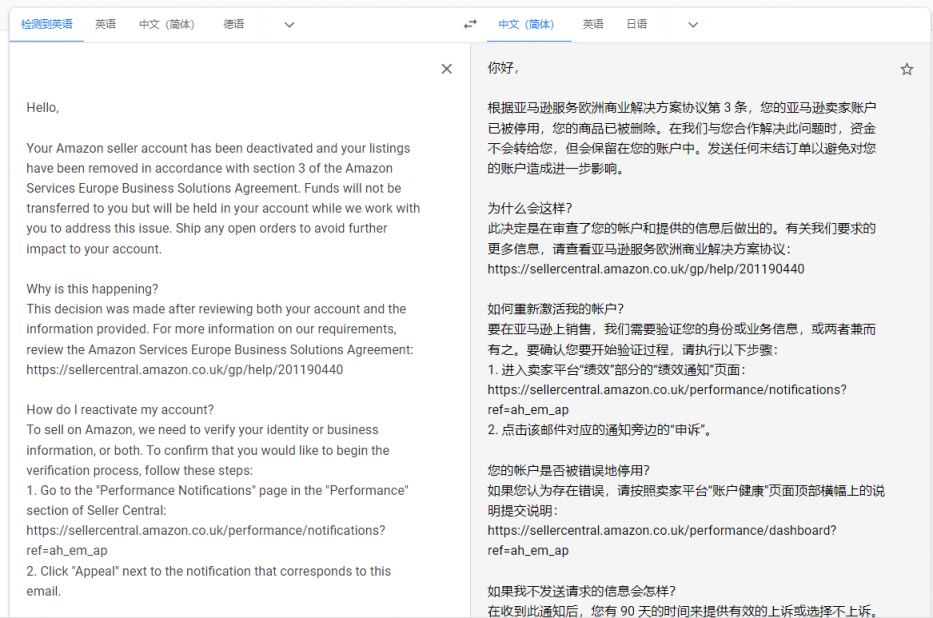This screenshot has width=933, height=618.
Task: Click the 你好 greeting in translation
Action: [x=503, y=68]
